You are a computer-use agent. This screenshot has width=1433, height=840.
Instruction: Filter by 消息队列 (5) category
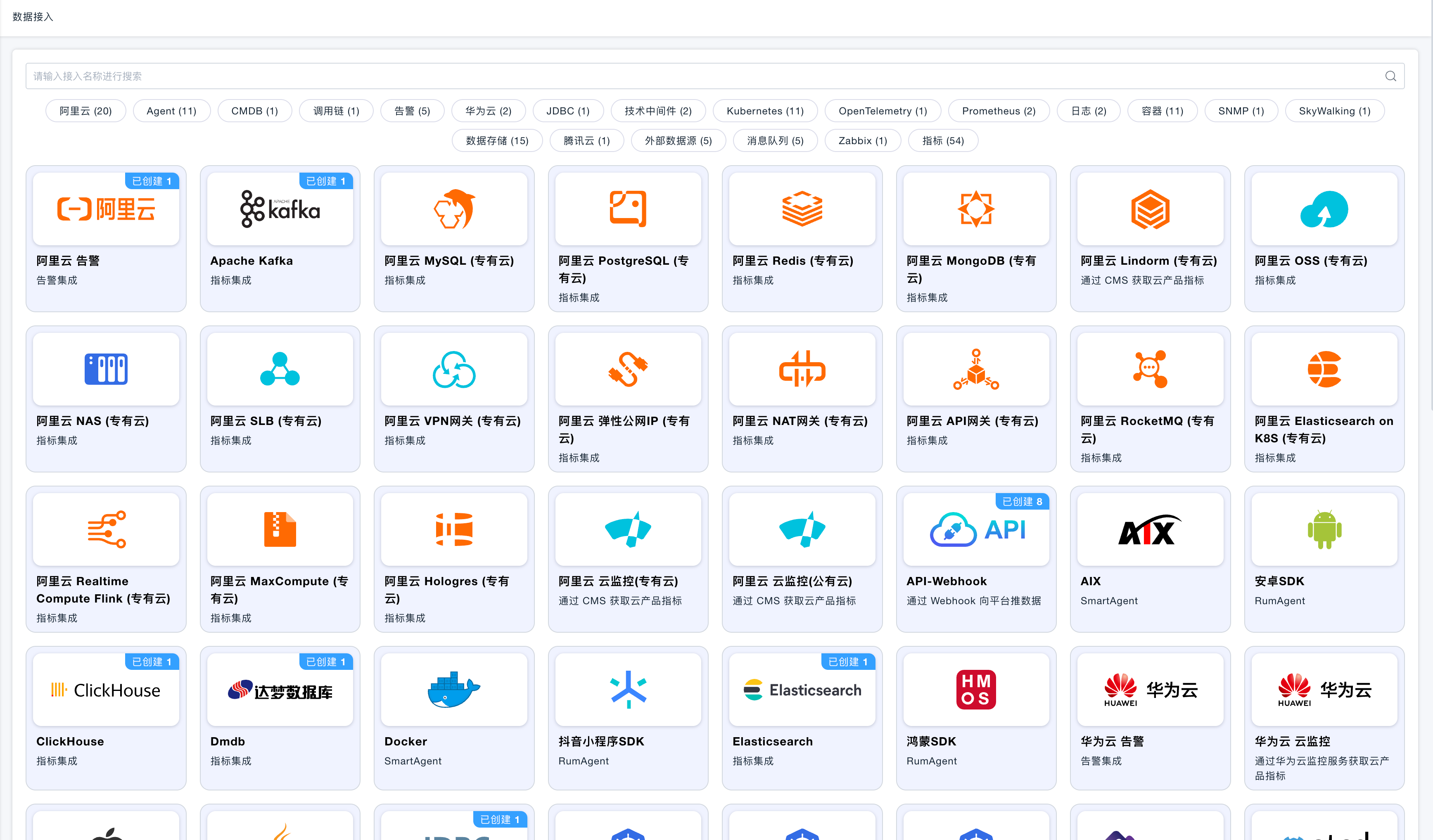(775, 140)
